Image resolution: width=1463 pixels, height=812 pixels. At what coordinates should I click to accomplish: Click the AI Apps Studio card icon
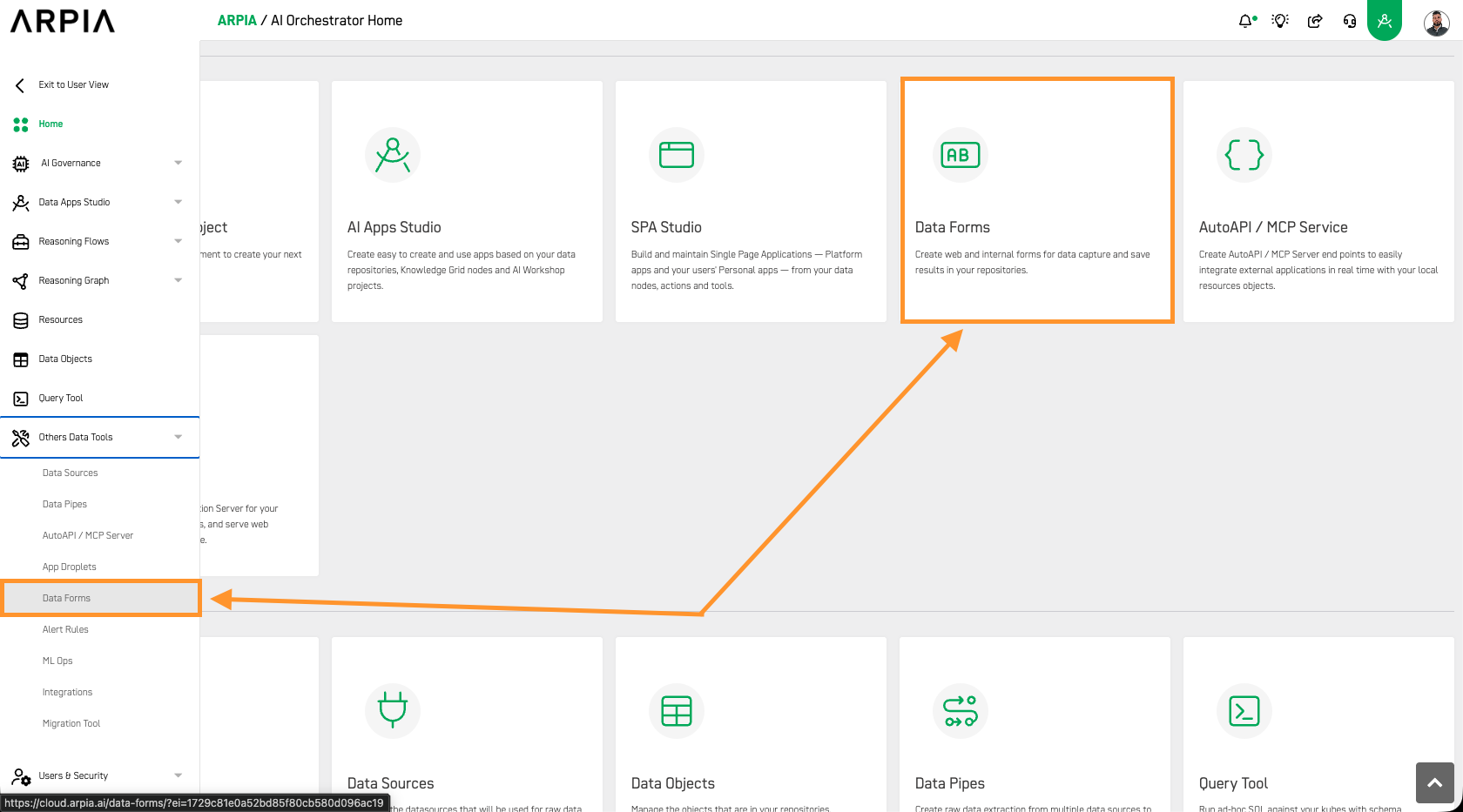coord(393,155)
